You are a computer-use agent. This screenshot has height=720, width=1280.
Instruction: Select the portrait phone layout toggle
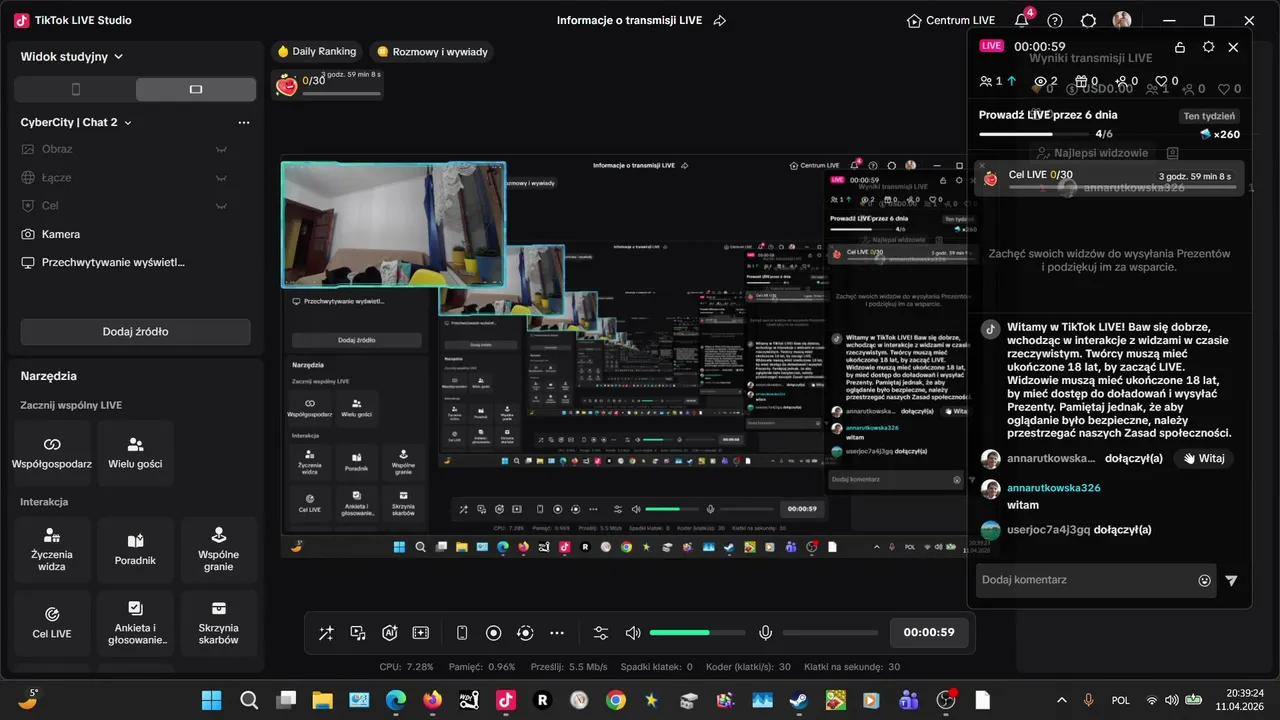[75, 89]
